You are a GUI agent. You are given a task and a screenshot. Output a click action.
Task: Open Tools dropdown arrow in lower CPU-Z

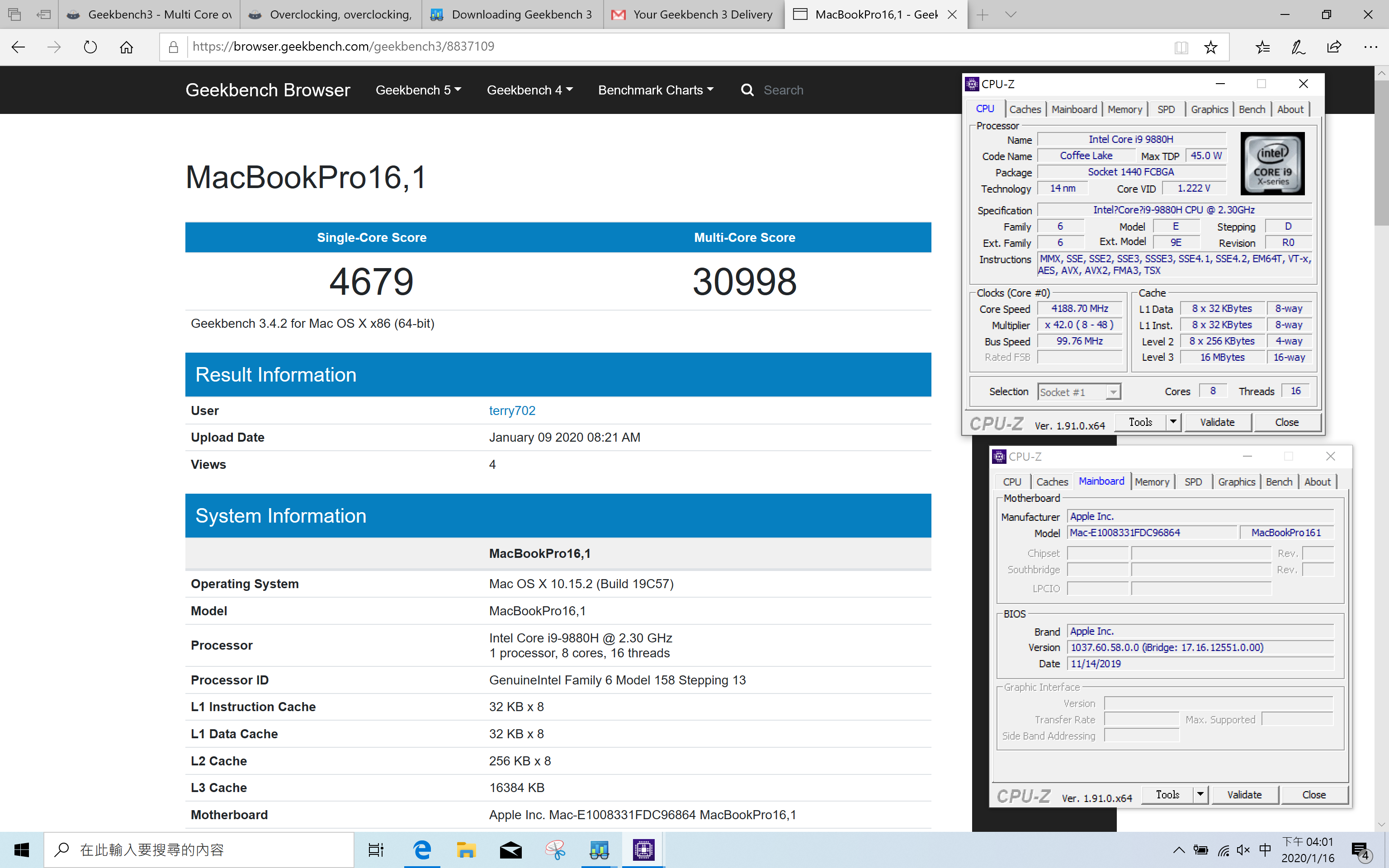1200,794
